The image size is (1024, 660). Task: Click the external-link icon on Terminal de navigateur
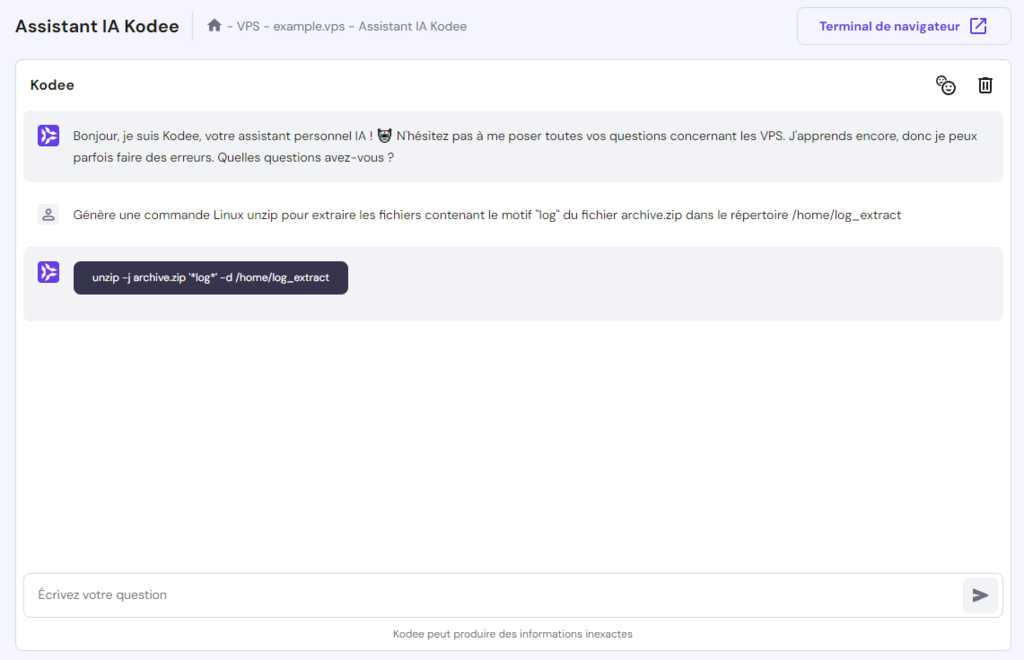coord(978,26)
